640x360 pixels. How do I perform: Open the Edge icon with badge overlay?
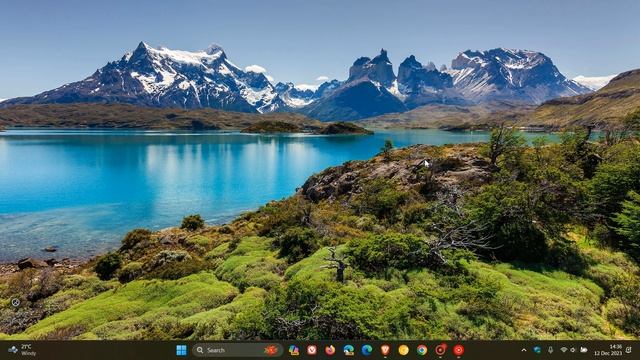(x=349, y=350)
